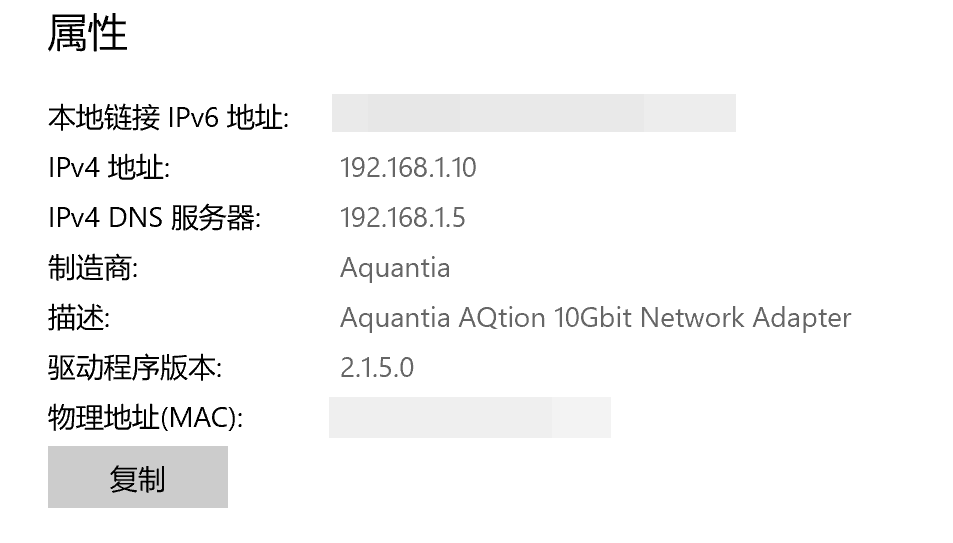Click the word Adapter in the description

pyautogui.click(x=802, y=318)
